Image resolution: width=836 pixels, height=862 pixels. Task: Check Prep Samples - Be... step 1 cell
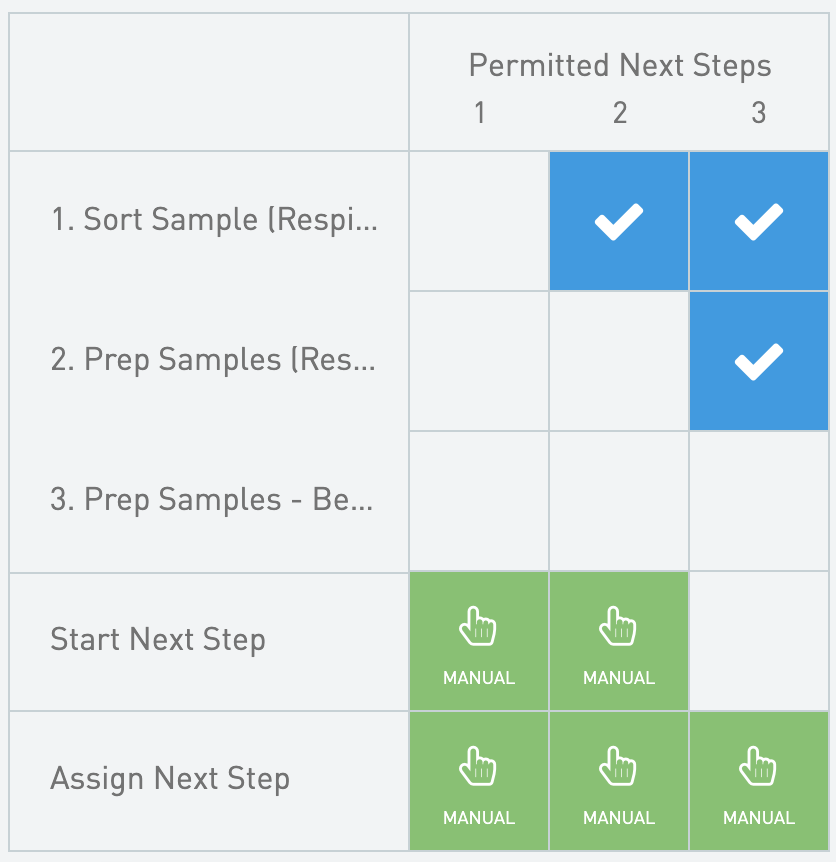point(479,501)
